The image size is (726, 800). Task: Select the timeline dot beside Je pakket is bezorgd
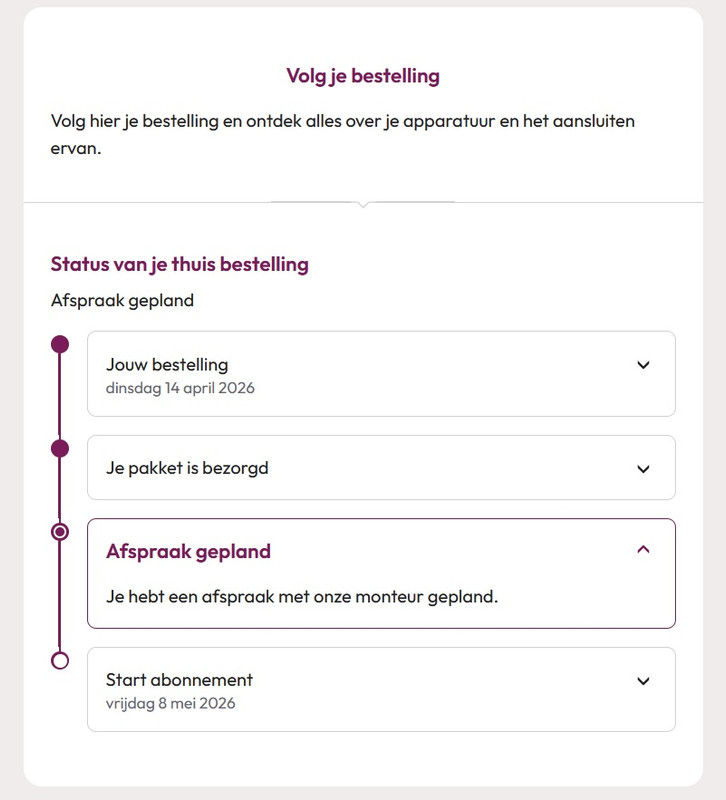pyautogui.click(x=60, y=449)
